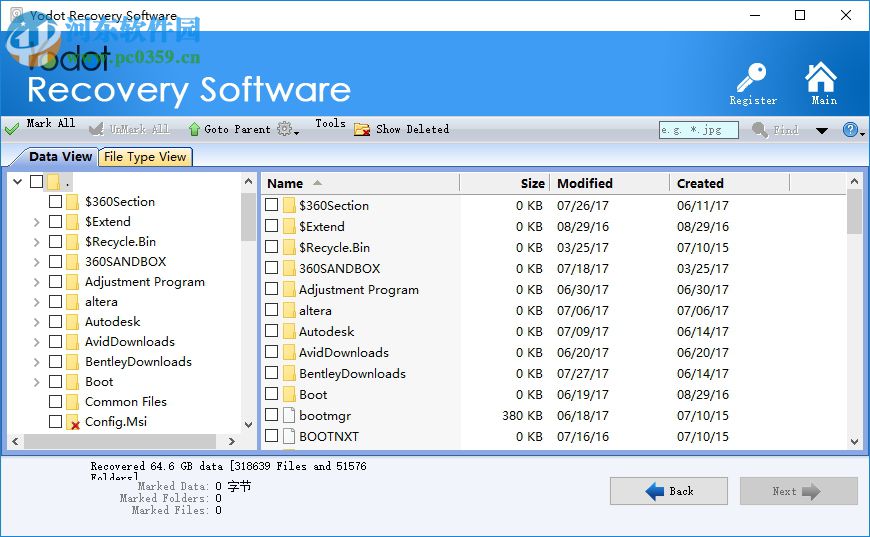This screenshot has height=537, width=870.
Task: Collapse the root node in tree
Action: pos(18,181)
